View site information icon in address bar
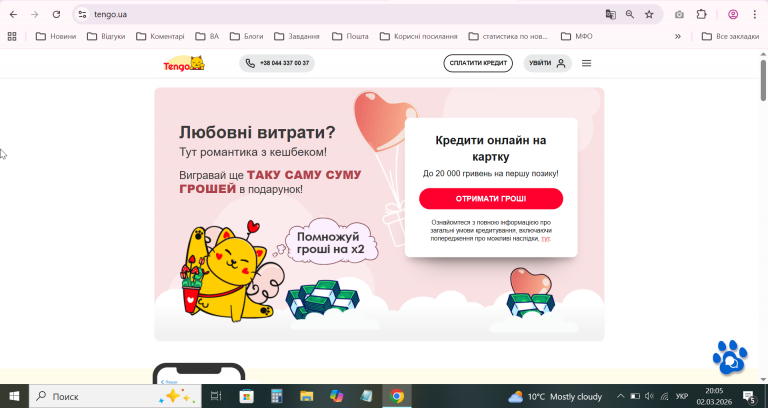Viewport: 768px width, 408px height. point(82,15)
